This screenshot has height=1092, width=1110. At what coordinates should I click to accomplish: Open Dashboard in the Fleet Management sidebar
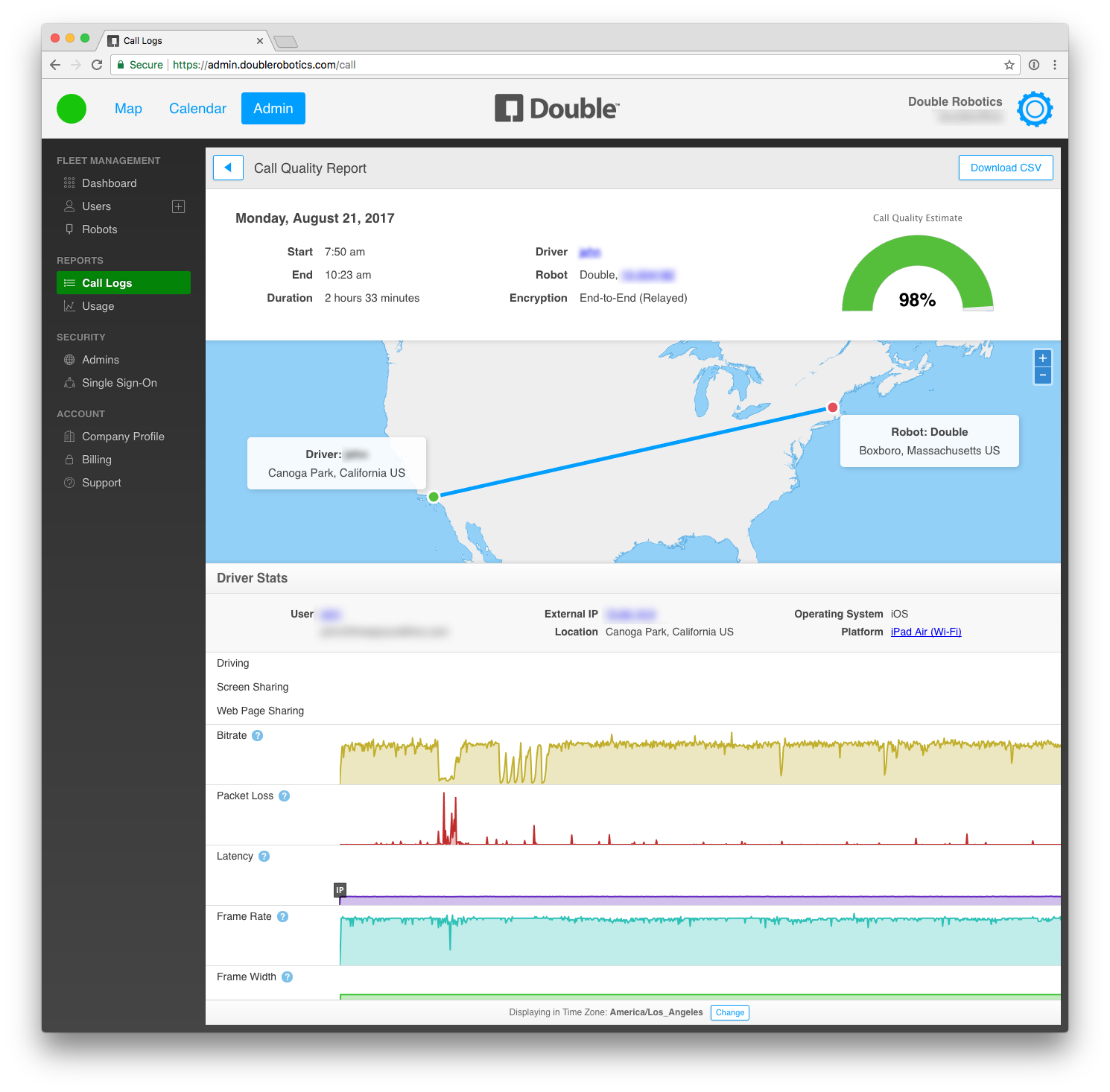[x=109, y=183]
